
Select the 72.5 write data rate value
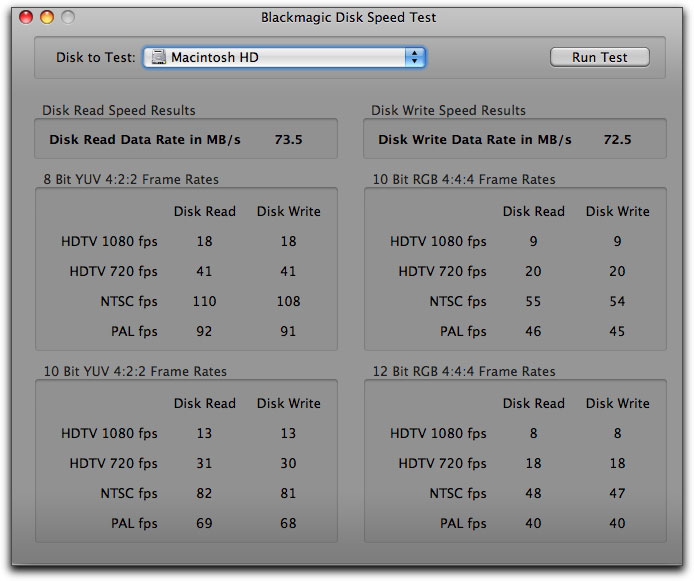point(617,139)
